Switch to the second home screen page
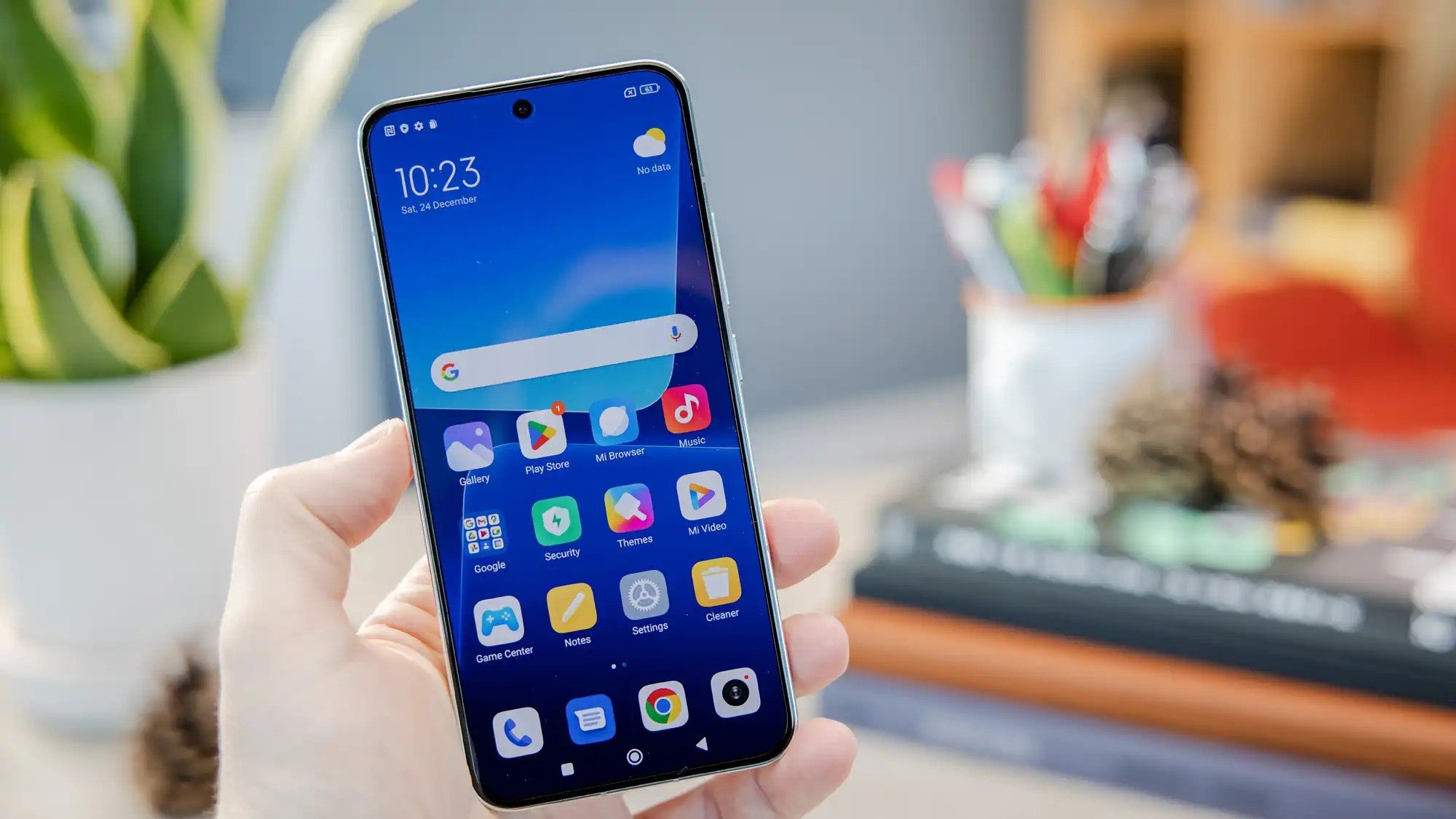The height and width of the screenshot is (819, 1456). (x=622, y=665)
